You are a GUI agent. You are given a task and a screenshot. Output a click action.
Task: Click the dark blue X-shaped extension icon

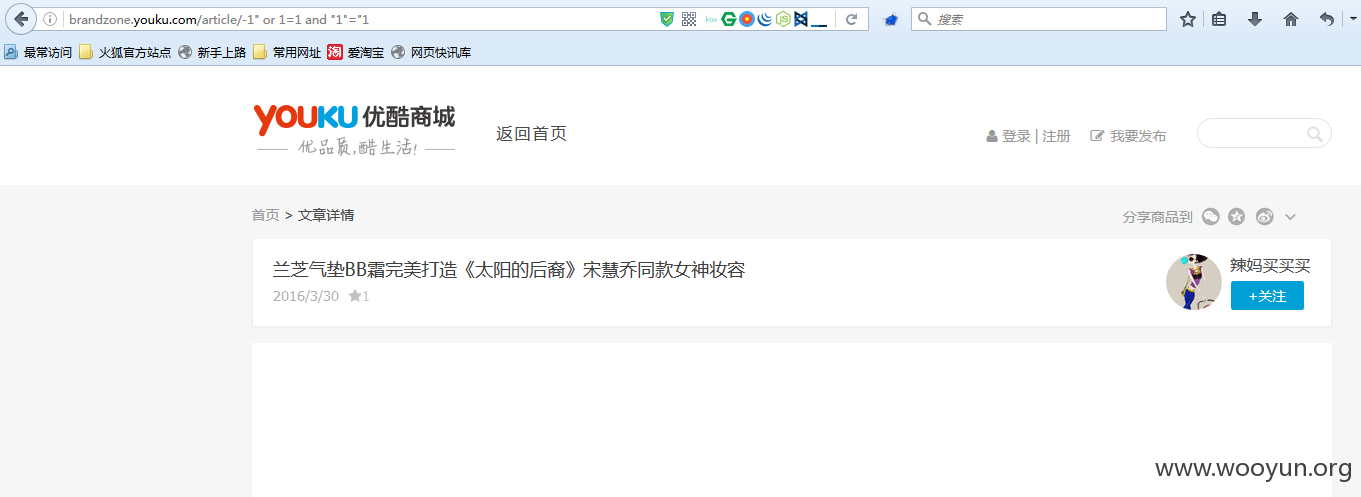[801, 19]
